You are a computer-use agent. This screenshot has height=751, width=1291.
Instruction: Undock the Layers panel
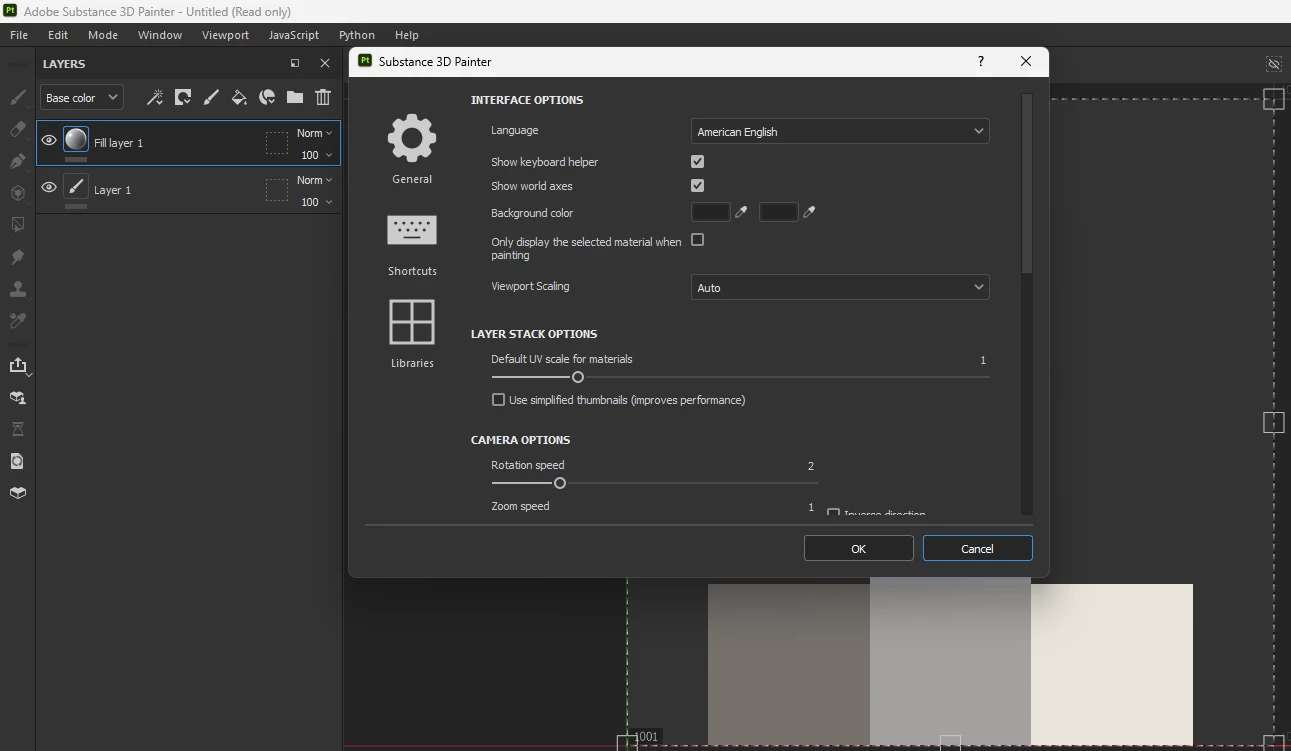[295, 63]
